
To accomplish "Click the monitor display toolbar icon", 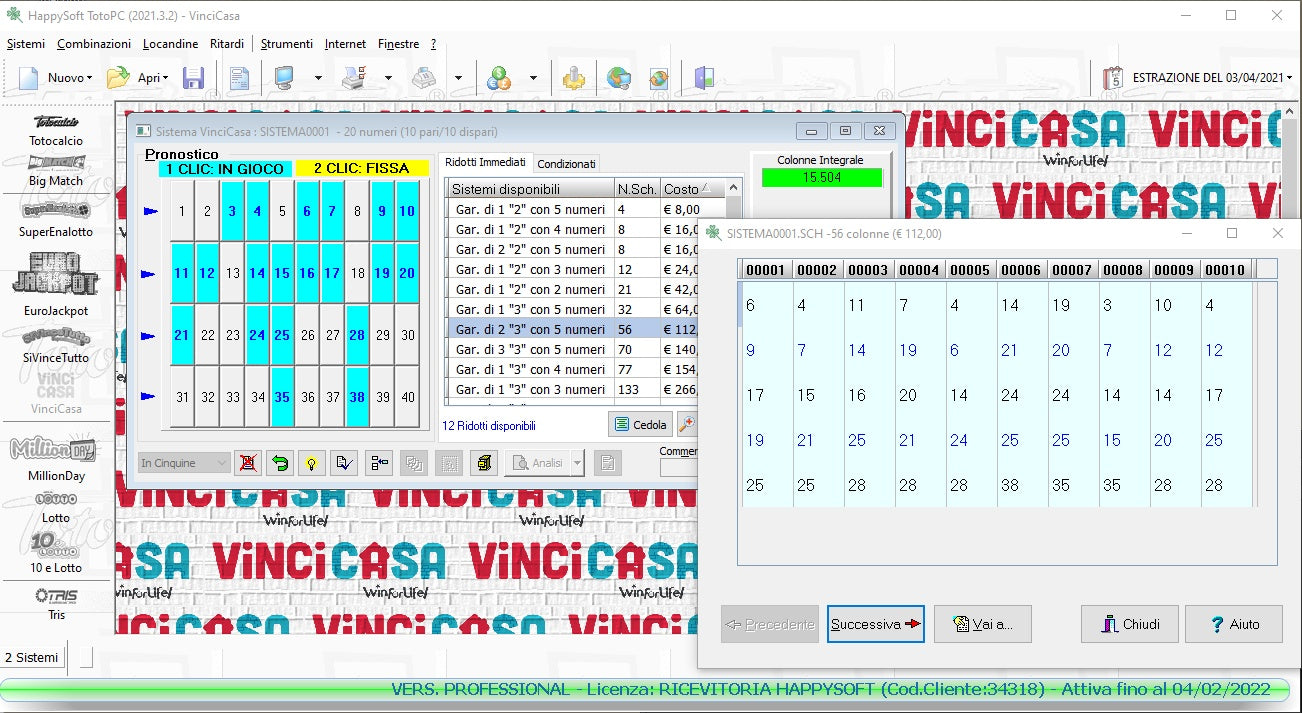I will pos(284,77).
